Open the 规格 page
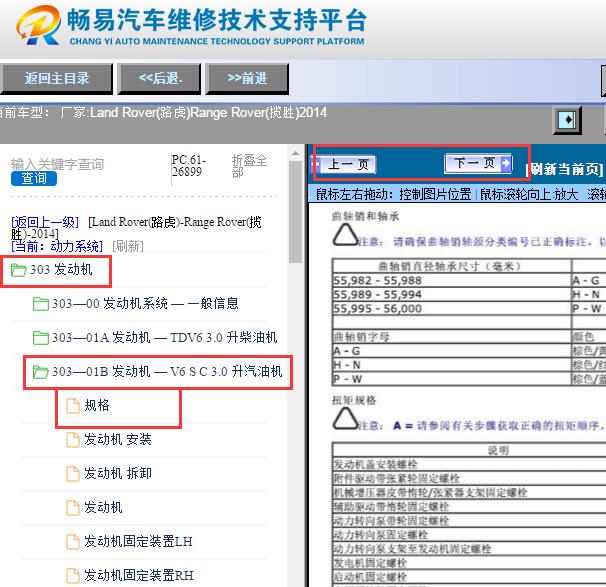Screen dimensions: 606x587 coord(97,406)
